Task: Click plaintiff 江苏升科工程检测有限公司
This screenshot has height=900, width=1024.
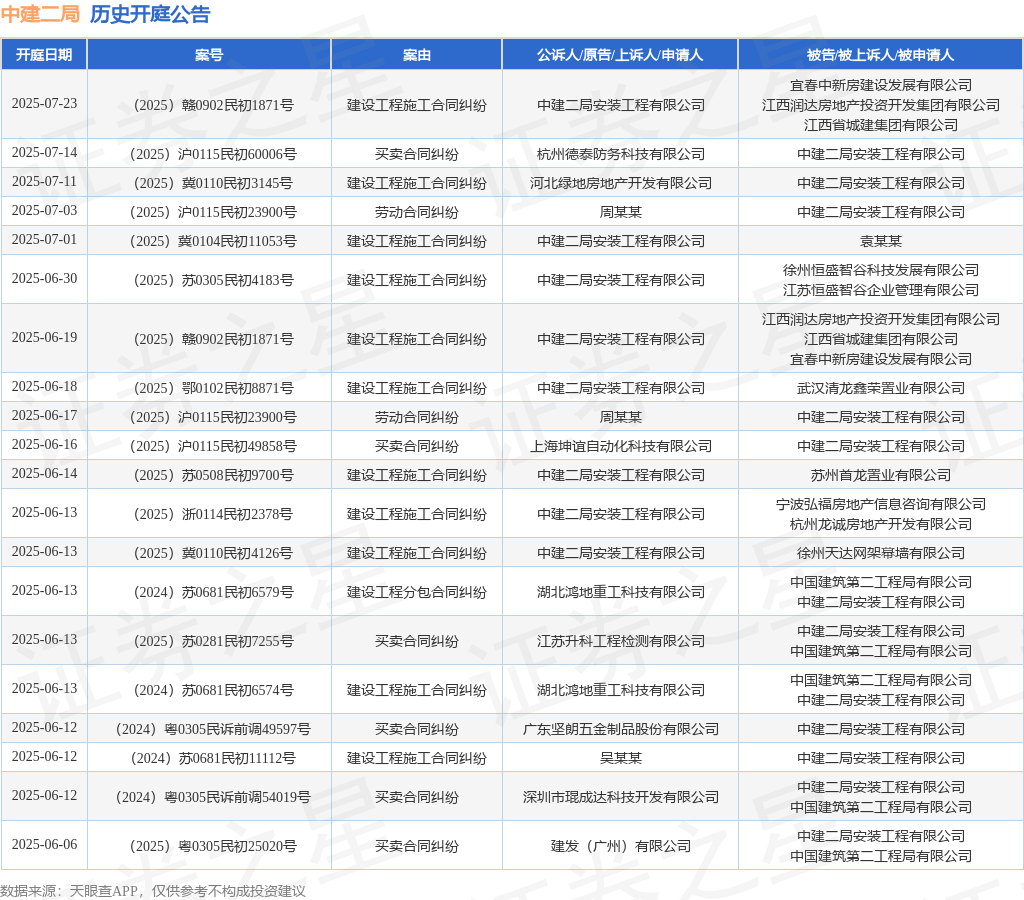Action: (620, 641)
